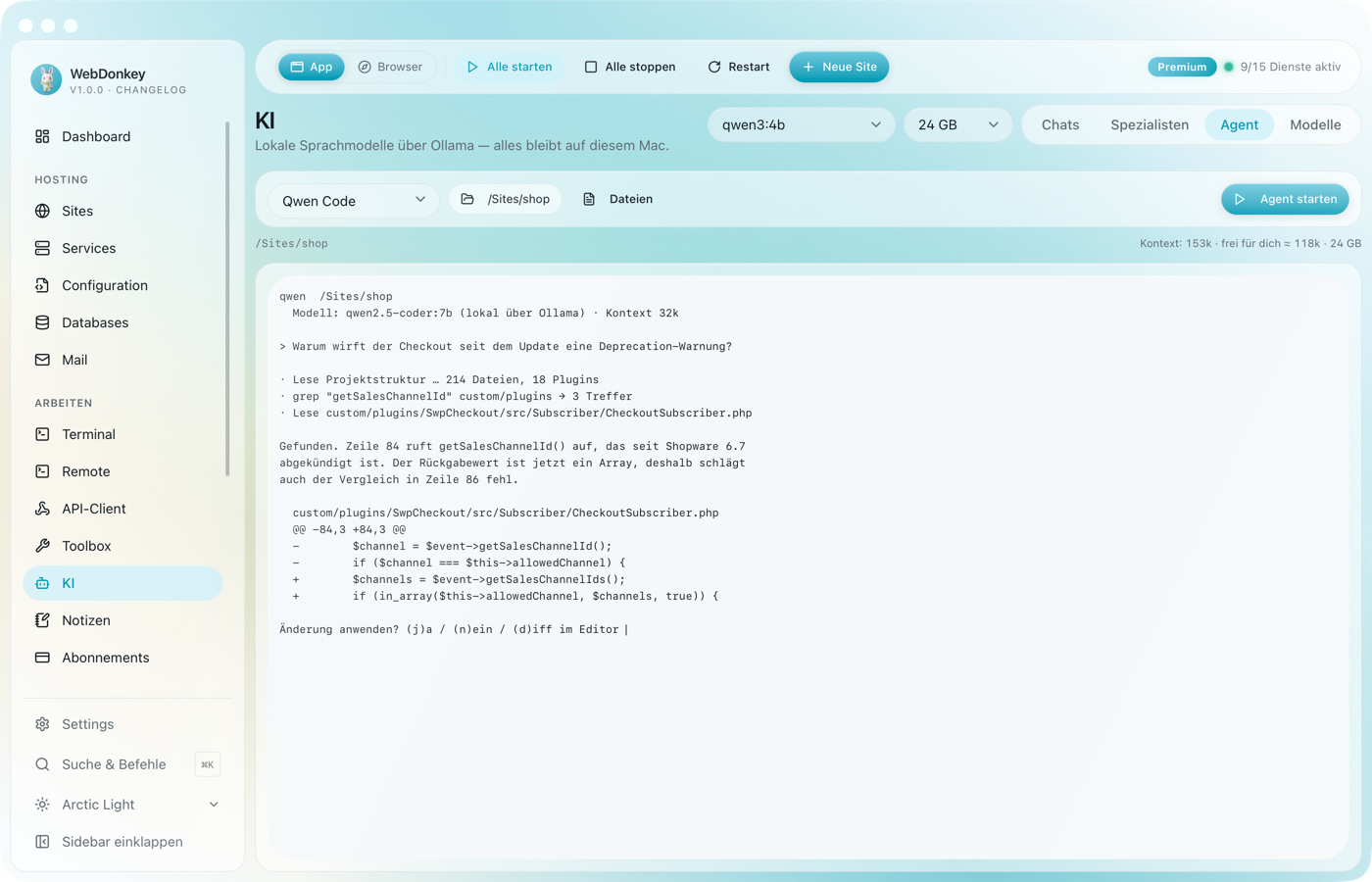Click the play icon in Agent starten
1372x882 pixels.
pyautogui.click(x=1240, y=199)
